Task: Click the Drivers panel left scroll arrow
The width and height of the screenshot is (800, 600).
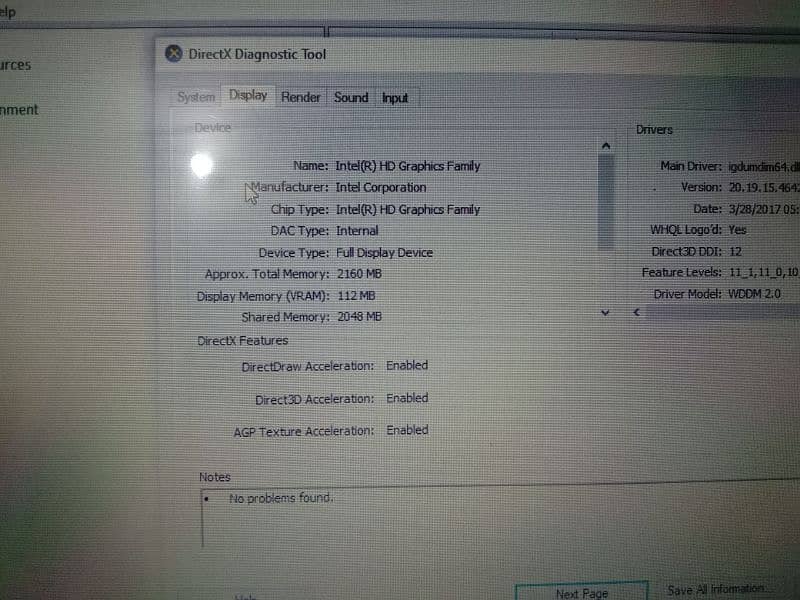Action: 635,313
